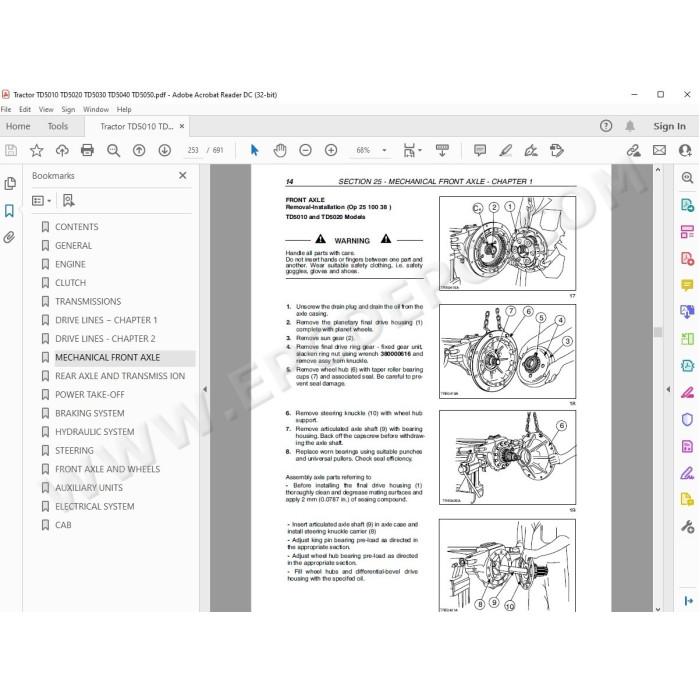Click the document vertical scrollbar thumb

click(658, 332)
